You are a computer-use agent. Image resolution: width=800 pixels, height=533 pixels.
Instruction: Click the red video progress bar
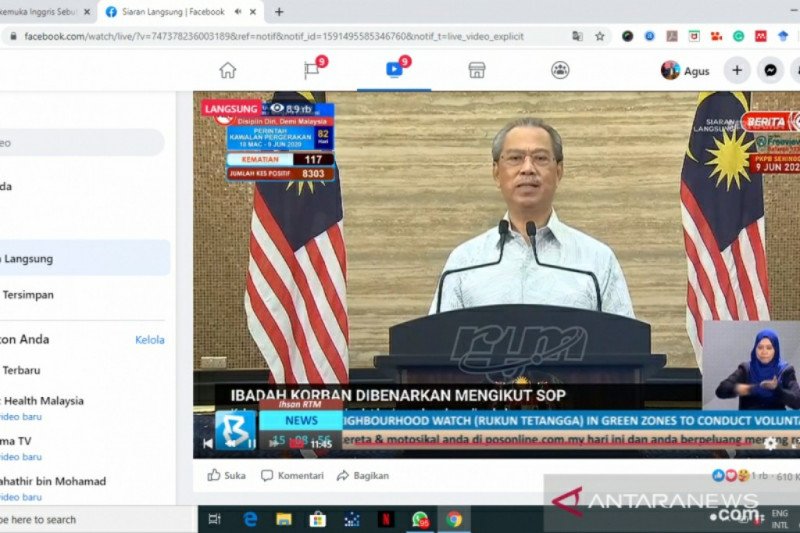point(551,443)
